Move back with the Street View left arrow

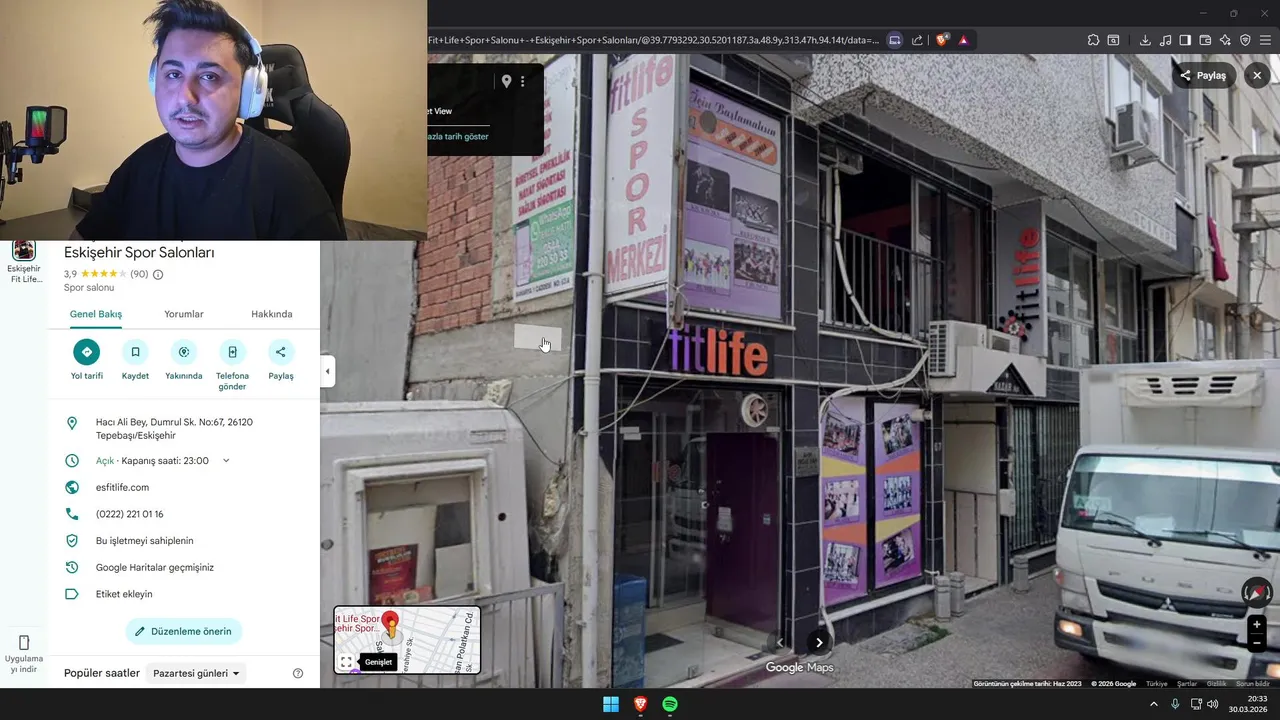[780, 643]
